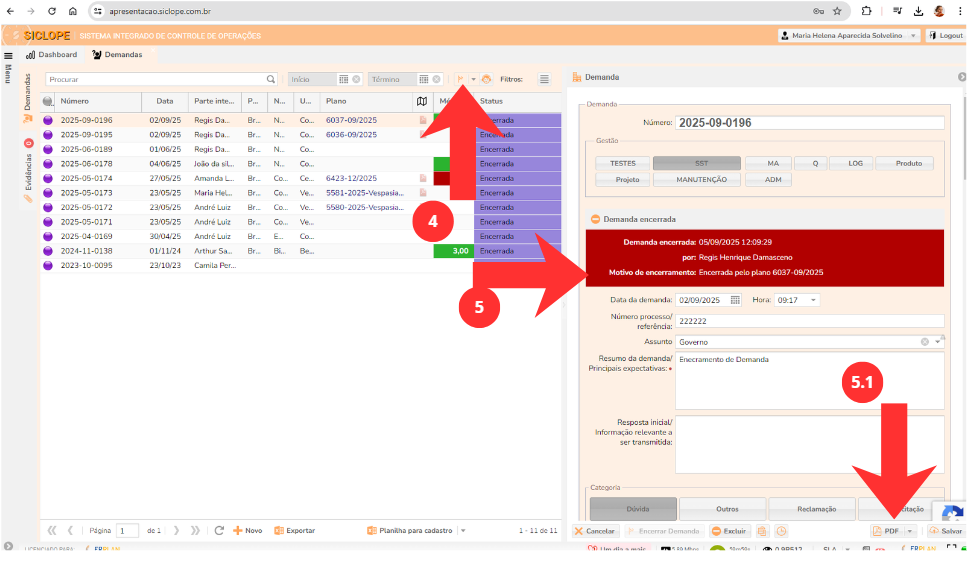Select the SST gestão toggle button

(701, 163)
